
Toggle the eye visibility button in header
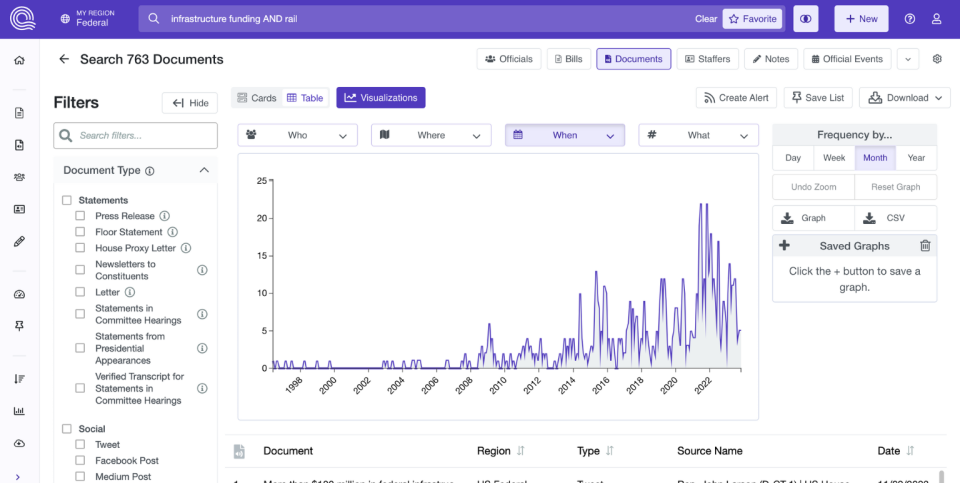coord(806,19)
